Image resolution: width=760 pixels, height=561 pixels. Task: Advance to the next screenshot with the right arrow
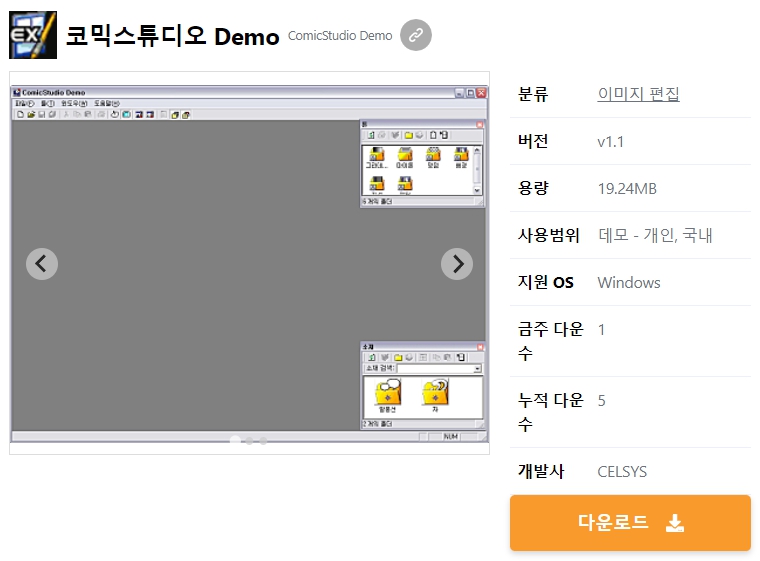457,264
